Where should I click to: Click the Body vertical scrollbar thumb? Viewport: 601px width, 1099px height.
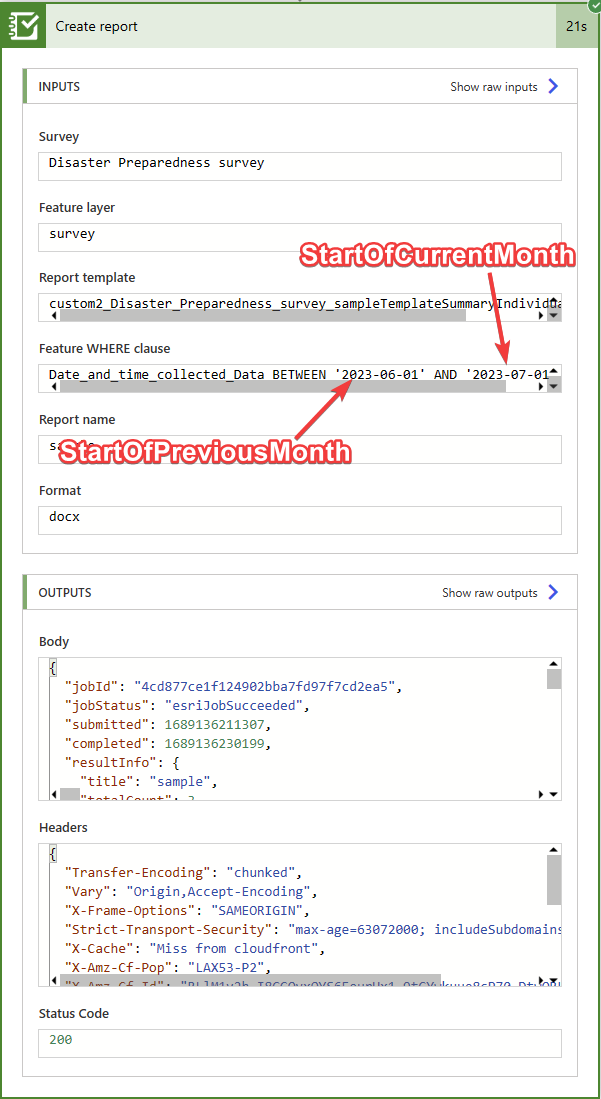(x=554, y=679)
